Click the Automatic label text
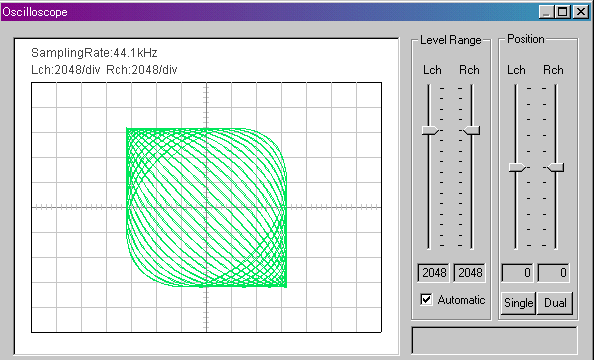 click(x=461, y=300)
